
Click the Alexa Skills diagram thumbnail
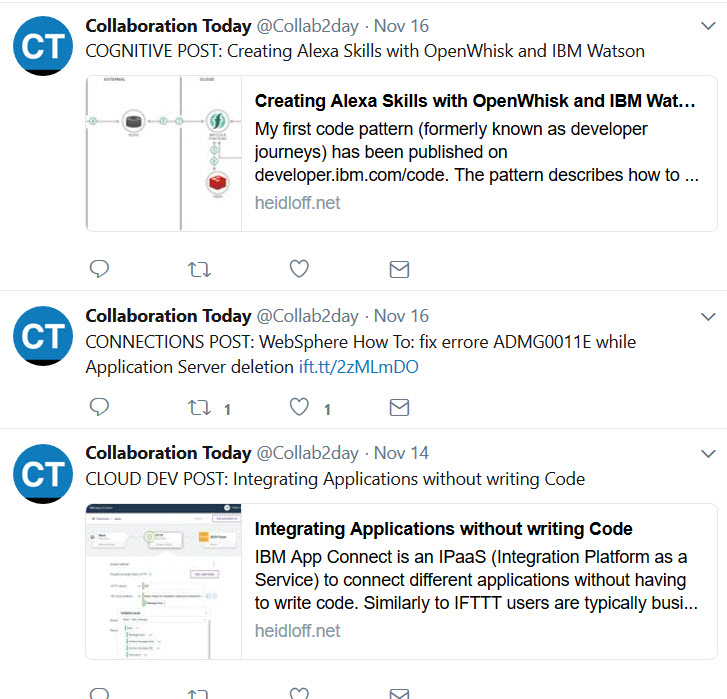coord(164,153)
